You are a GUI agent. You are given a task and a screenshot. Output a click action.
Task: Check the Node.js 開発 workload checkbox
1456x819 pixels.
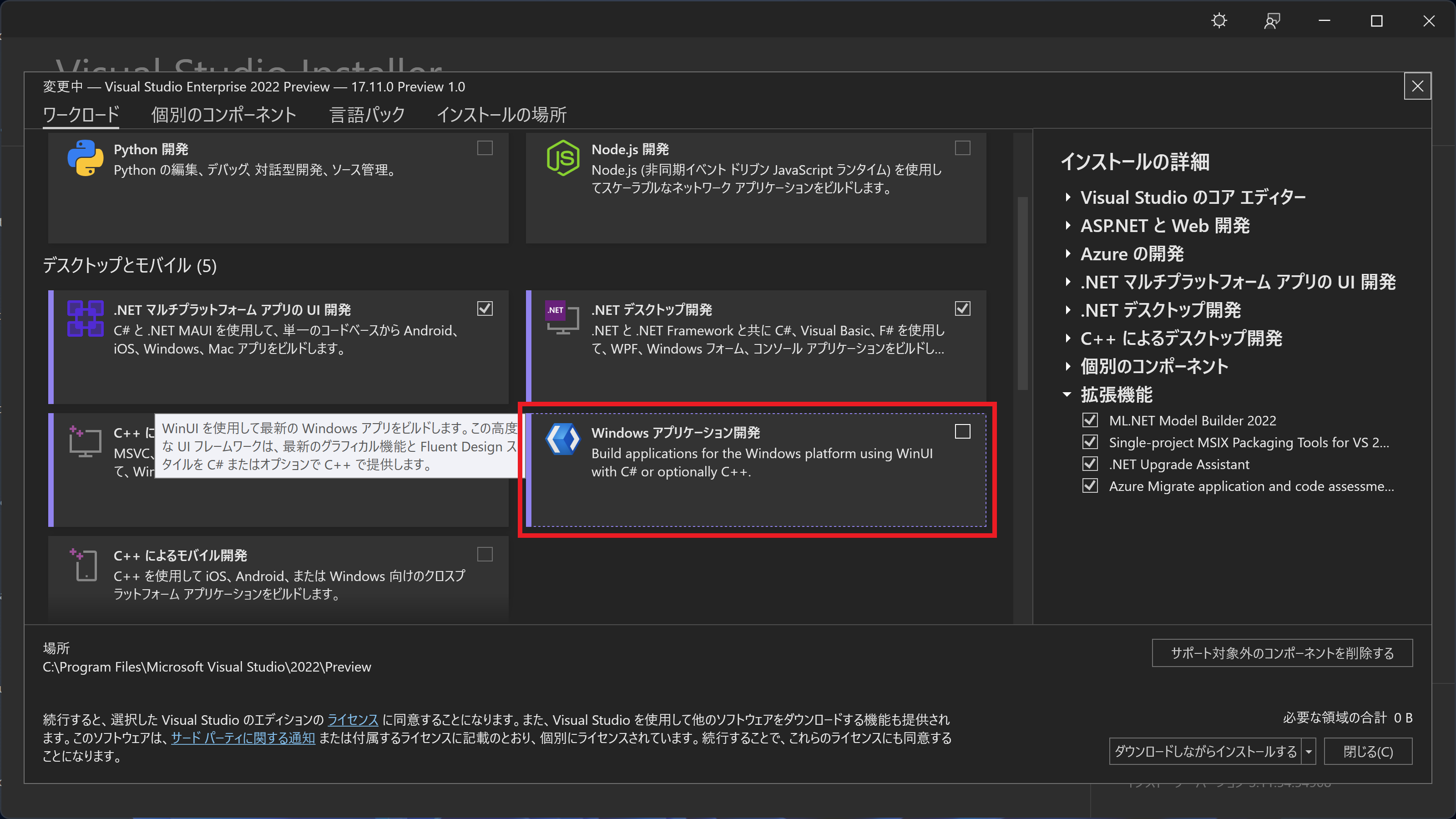click(x=963, y=148)
